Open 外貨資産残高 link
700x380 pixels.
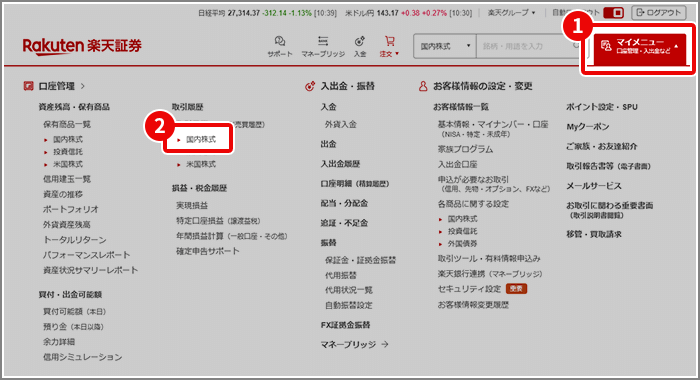[x=67, y=224]
